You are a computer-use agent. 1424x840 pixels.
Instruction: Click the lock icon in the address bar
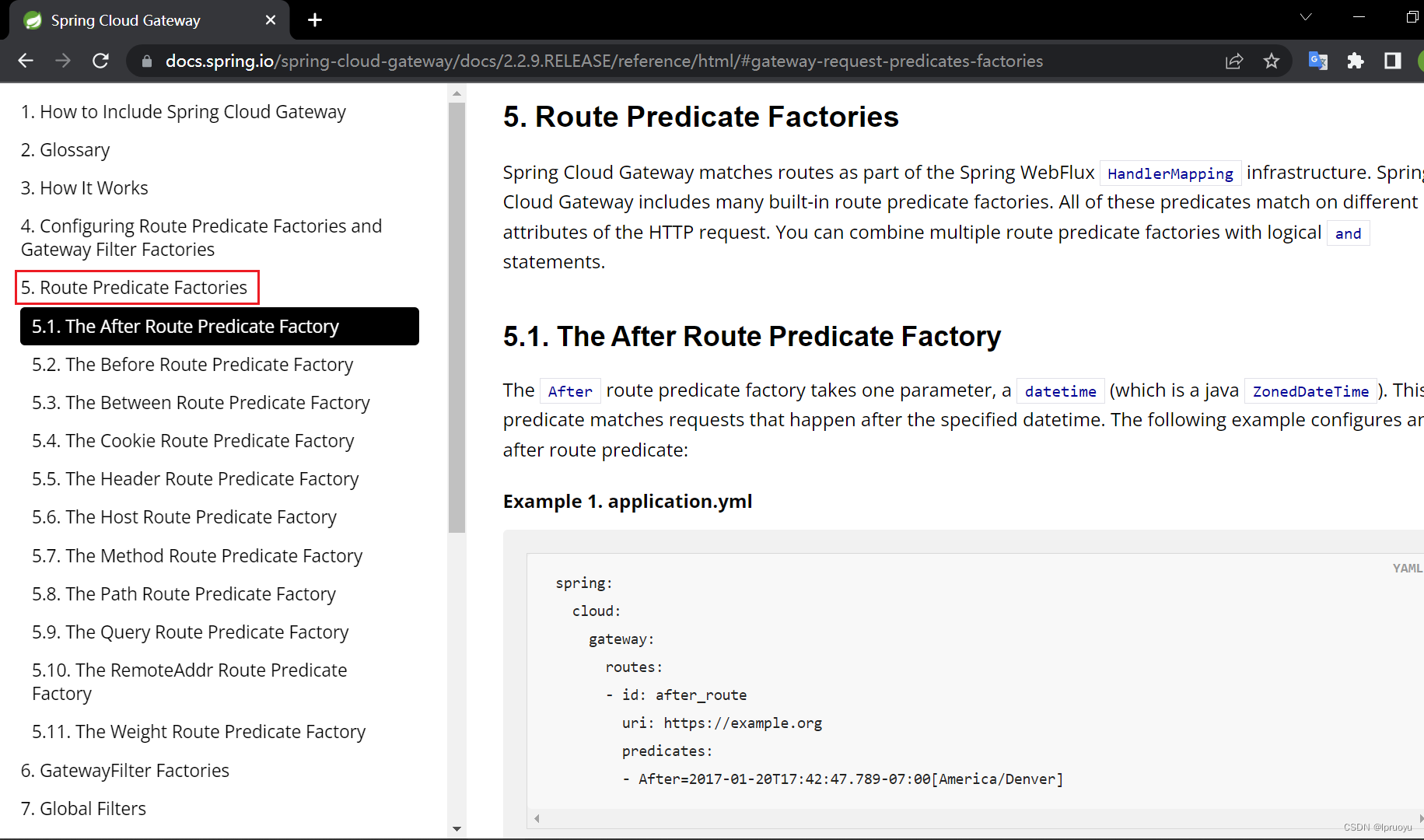146,61
